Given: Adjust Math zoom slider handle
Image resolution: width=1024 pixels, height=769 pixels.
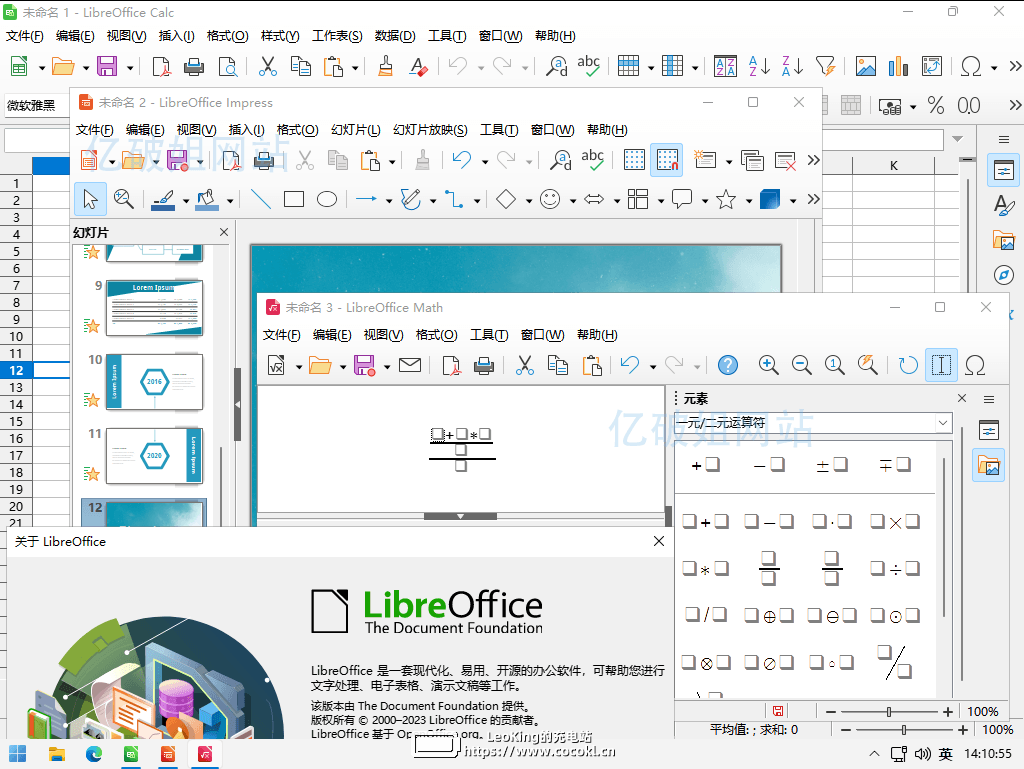Looking at the screenshot, I should 889,712.
